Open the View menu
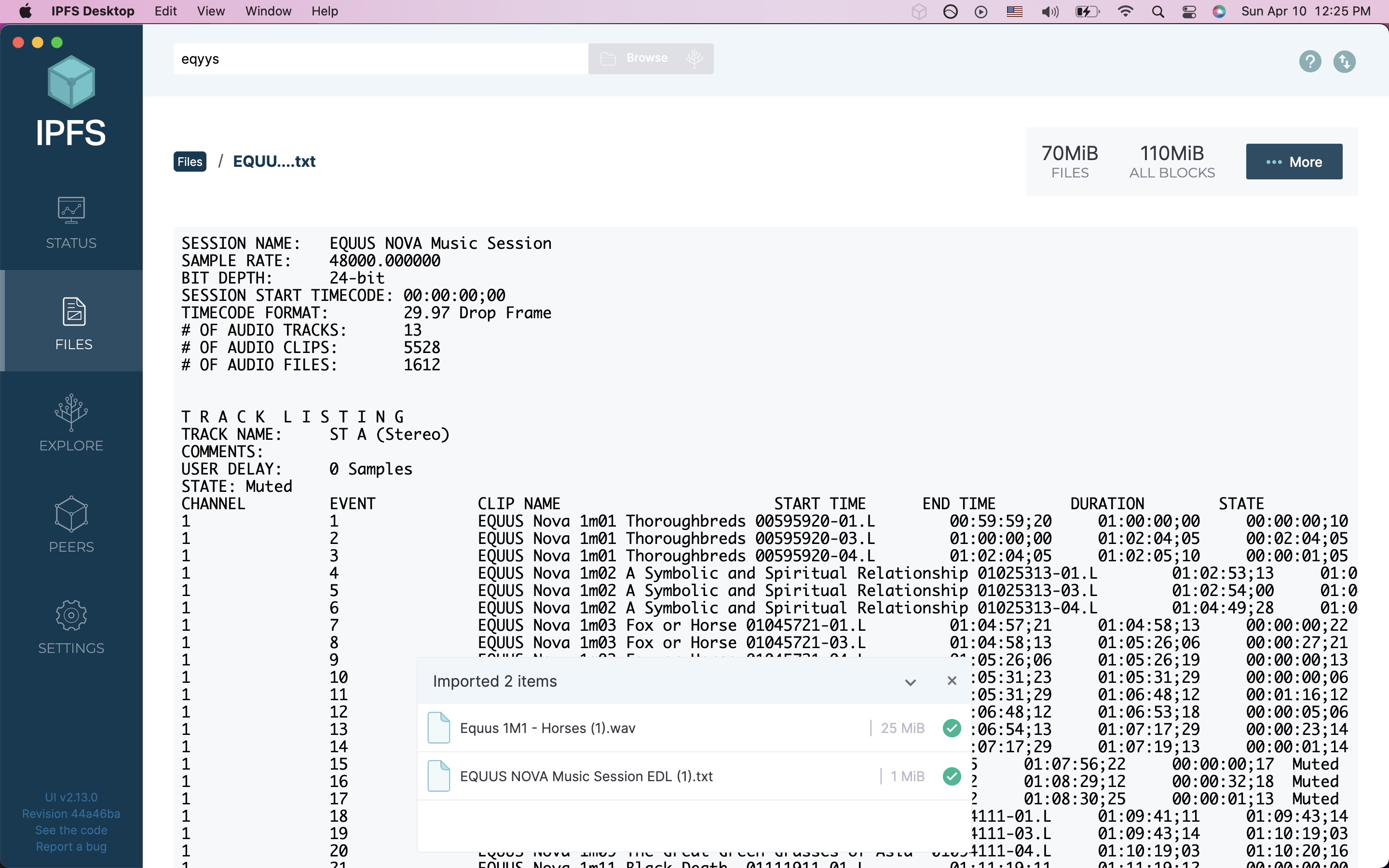The width and height of the screenshot is (1389, 868). tap(211, 12)
